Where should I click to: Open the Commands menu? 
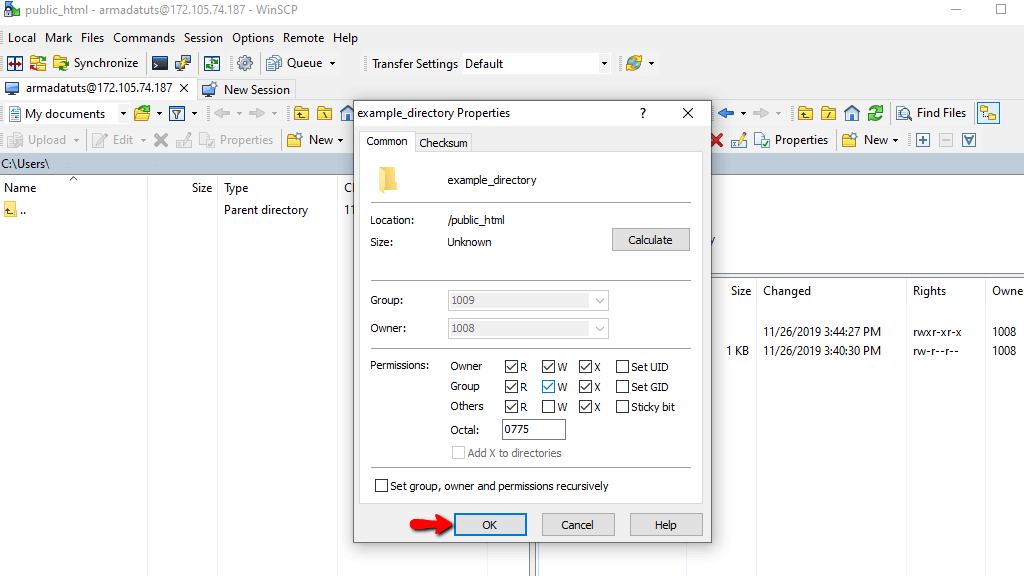[x=144, y=38]
